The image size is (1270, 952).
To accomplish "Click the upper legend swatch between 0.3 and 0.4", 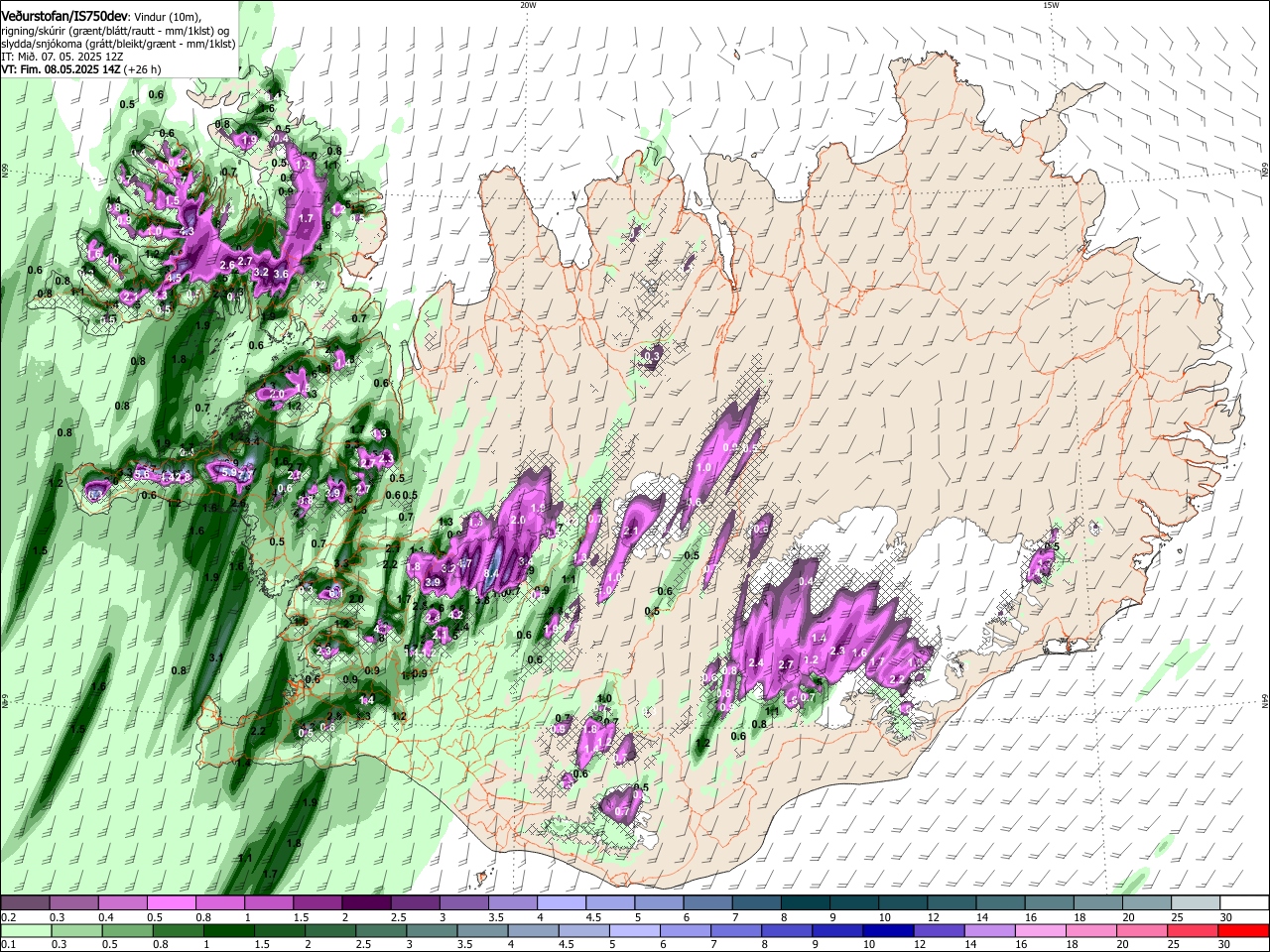I will (75, 903).
